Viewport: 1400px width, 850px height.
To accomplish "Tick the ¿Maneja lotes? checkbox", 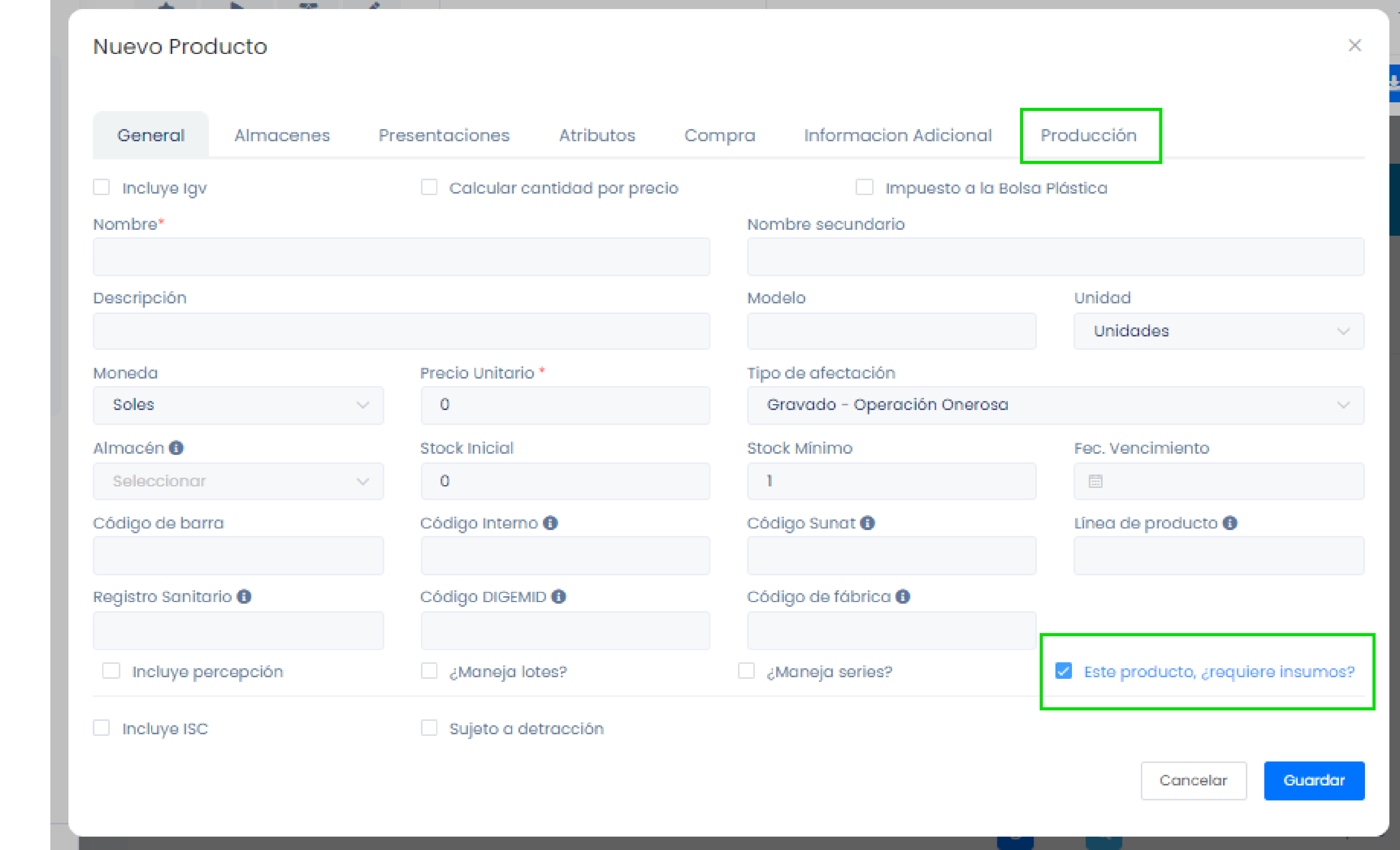I will pyautogui.click(x=429, y=671).
